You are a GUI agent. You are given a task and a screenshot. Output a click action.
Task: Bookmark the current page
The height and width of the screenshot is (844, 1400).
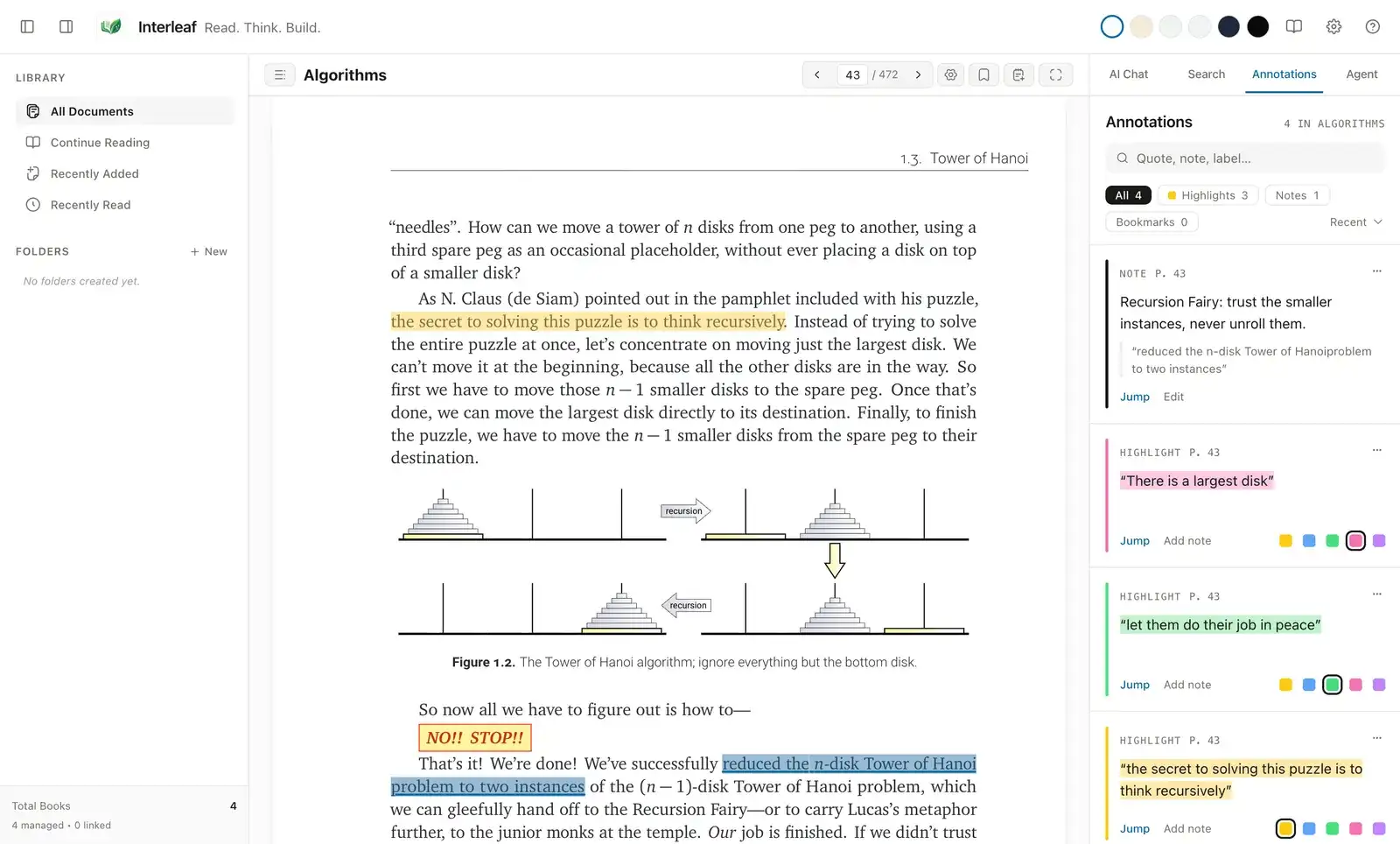coord(983,75)
